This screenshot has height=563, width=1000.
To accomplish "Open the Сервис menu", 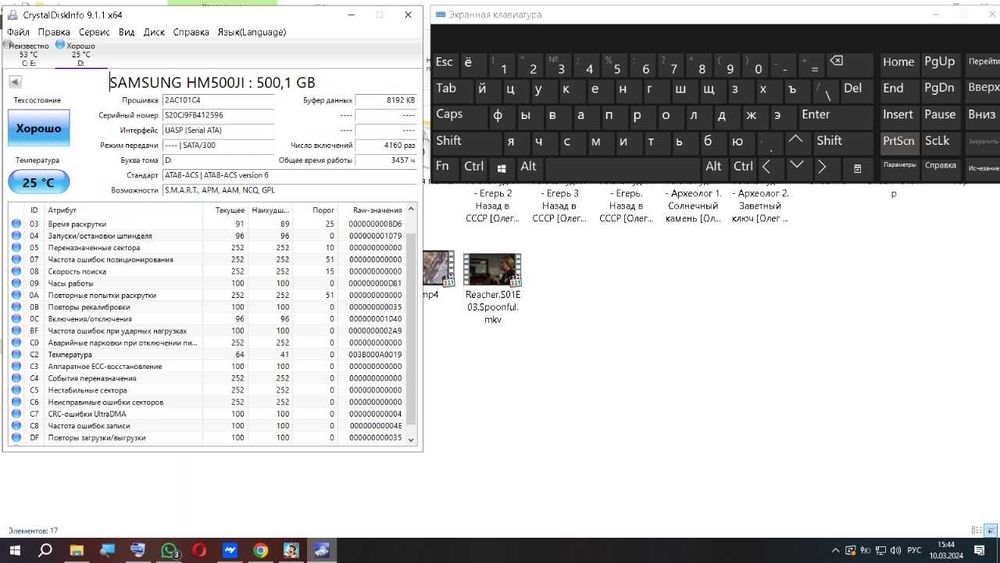I will pos(94,32).
